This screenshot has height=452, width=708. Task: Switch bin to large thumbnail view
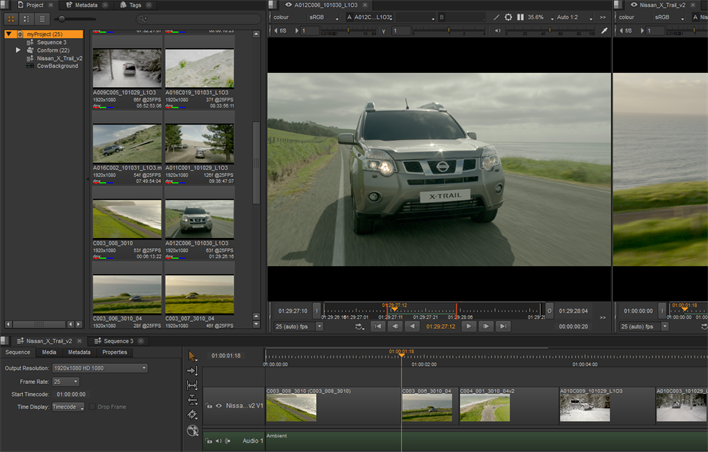pos(11,19)
